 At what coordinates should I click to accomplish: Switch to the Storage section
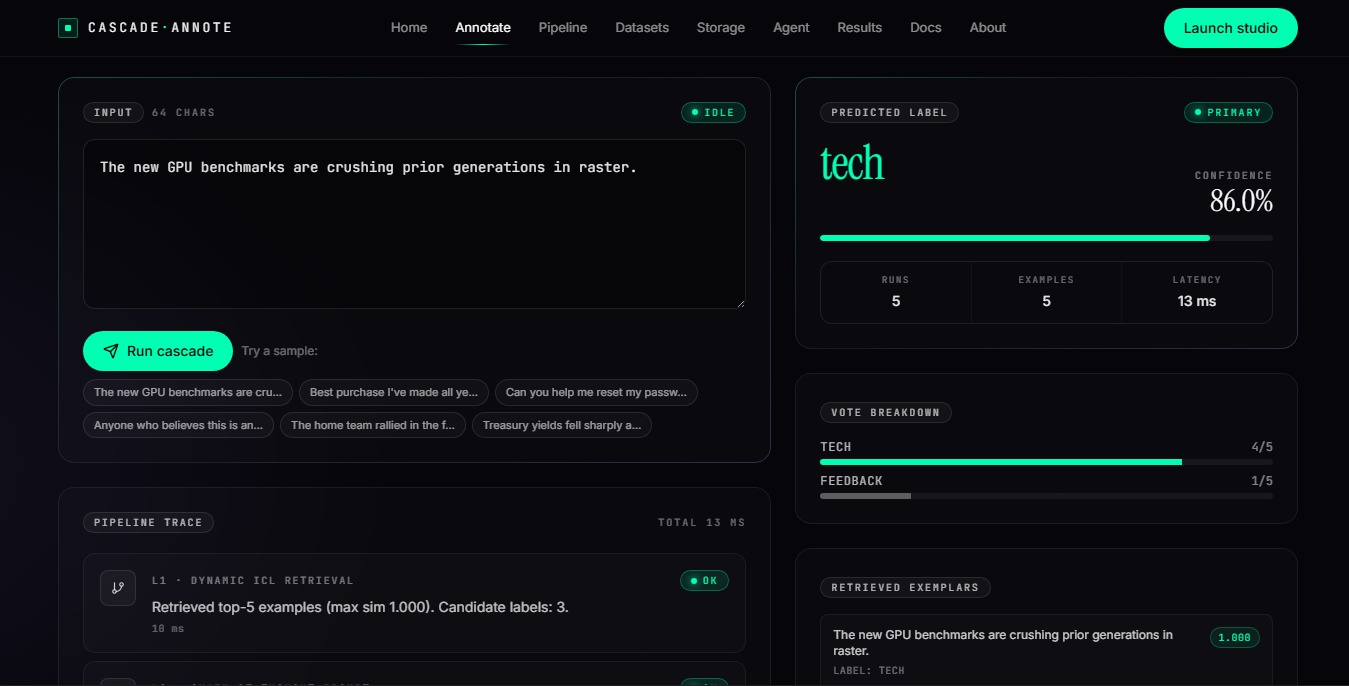pos(721,28)
